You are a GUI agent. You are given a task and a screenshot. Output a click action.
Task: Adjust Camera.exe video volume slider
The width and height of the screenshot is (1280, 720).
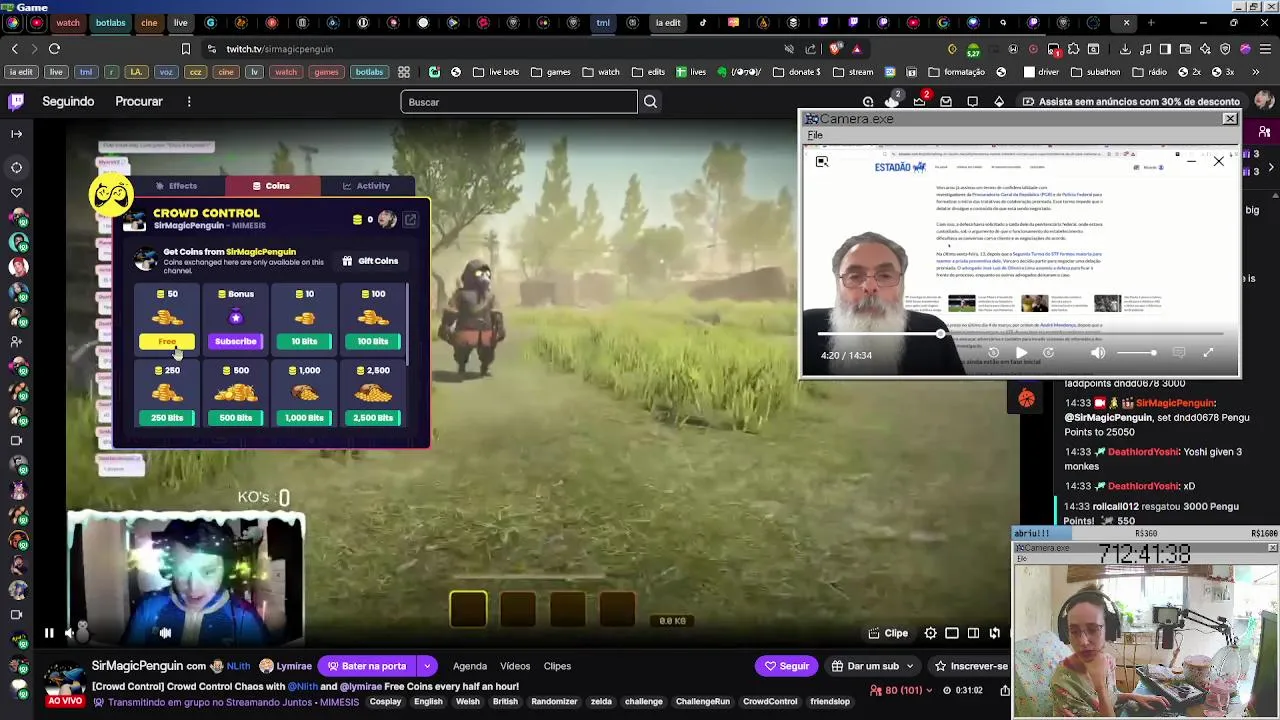tap(1136, 353)
